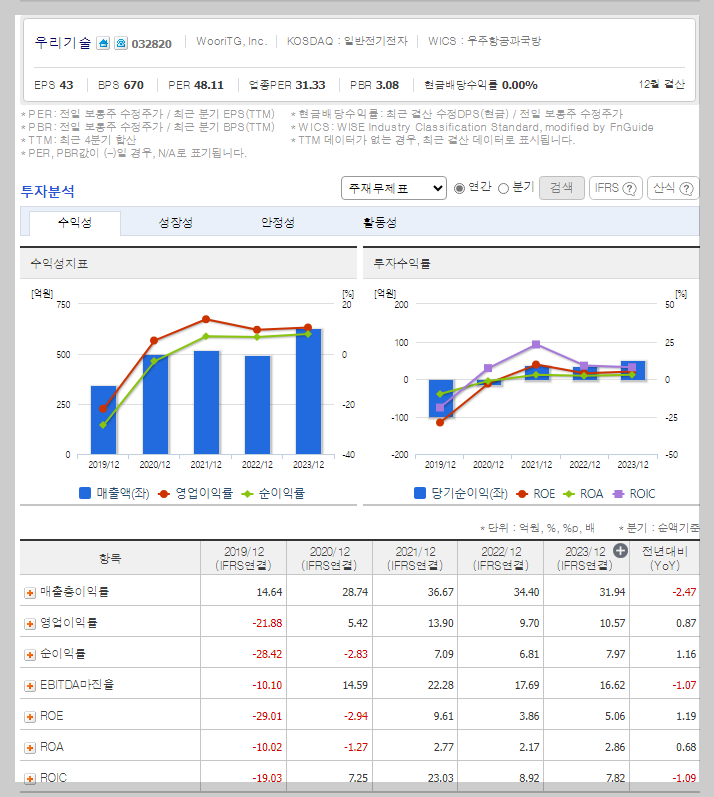Click the 순이익률 2019/12 value -28.42

[267, 654]
